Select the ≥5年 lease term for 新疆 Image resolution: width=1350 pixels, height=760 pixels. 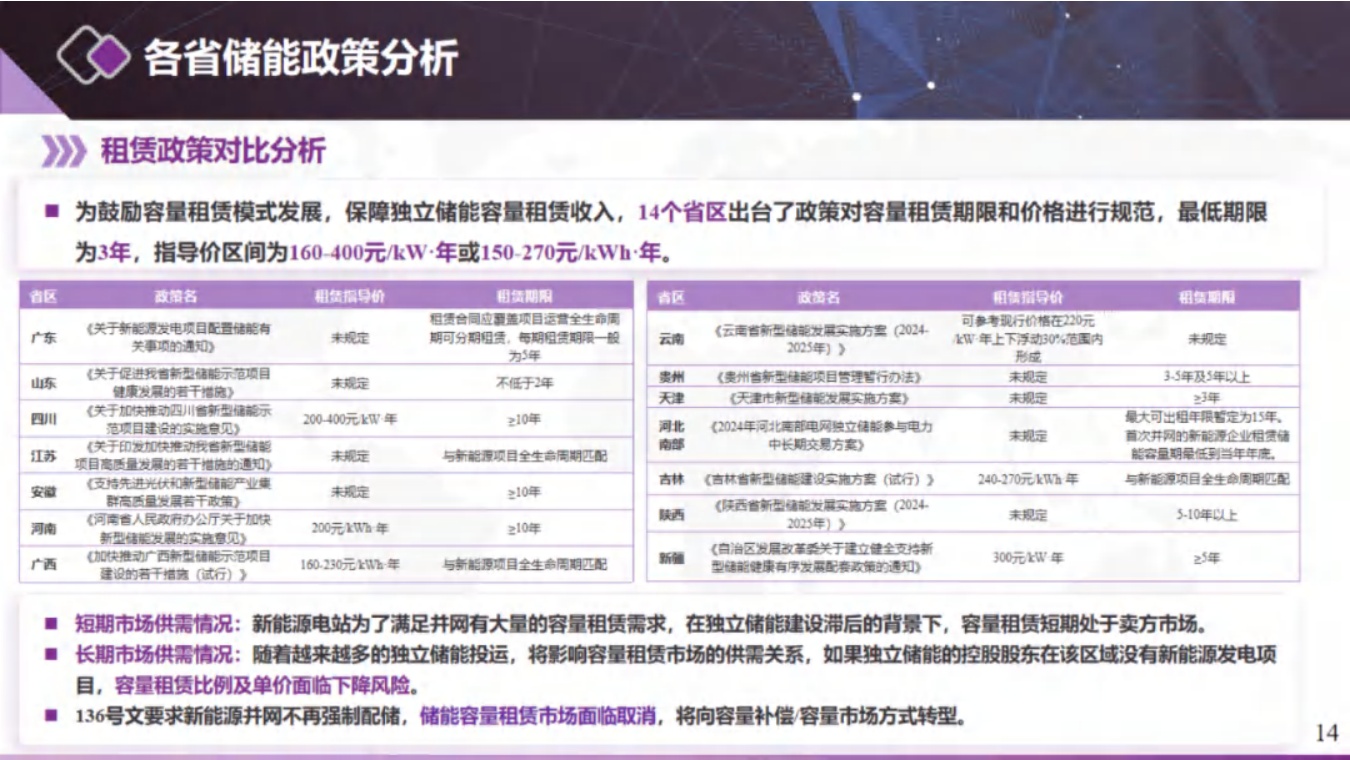[1206, 558]
